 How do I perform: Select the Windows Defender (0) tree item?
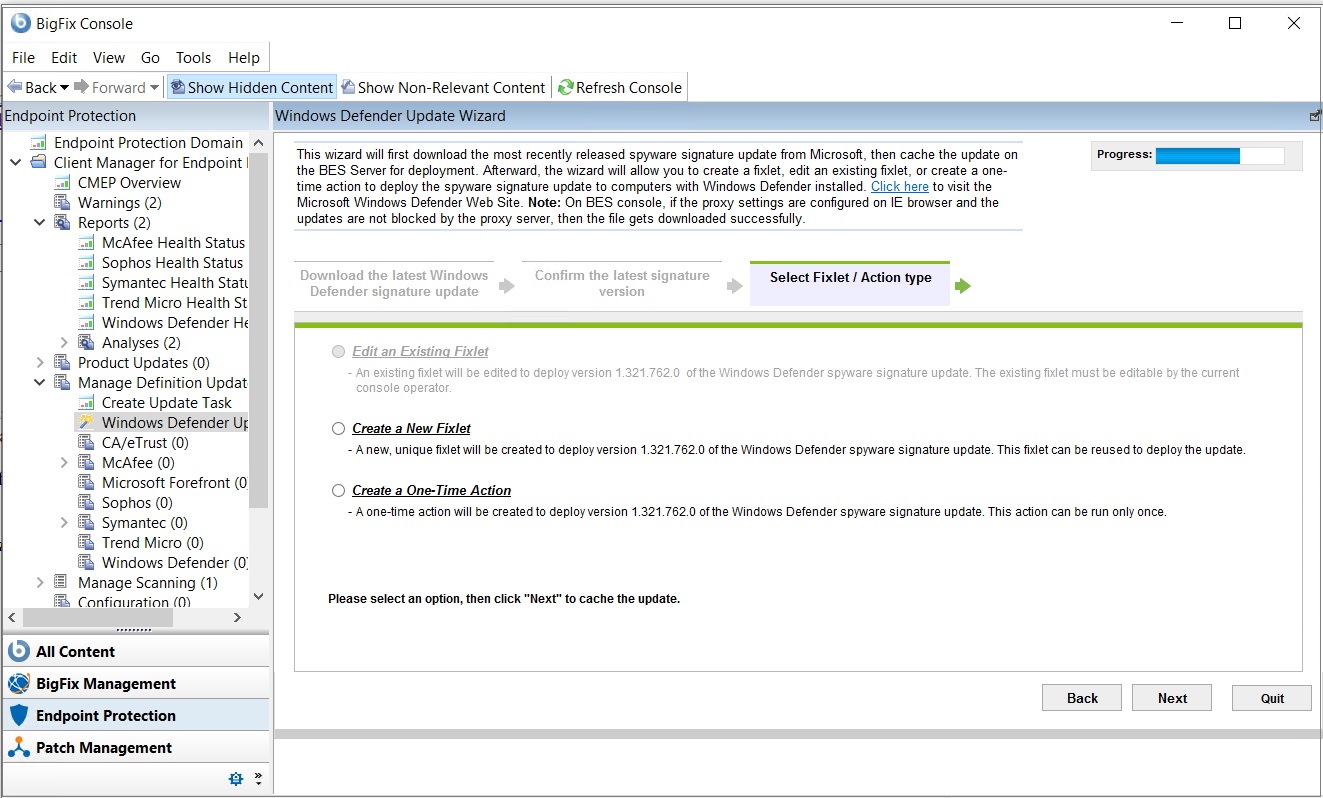(x=175, y=563)
